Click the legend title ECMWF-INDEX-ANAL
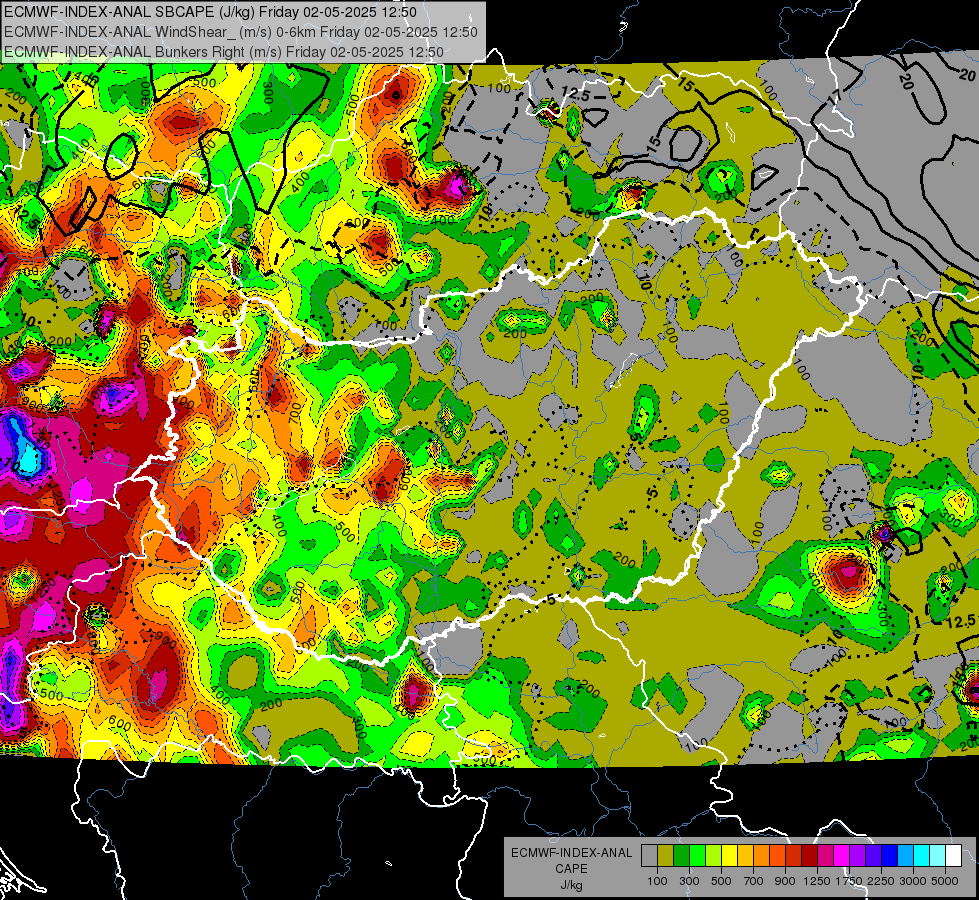Viewport: 979px width, 900px height. pyautogui.click(x=571, y=853)
